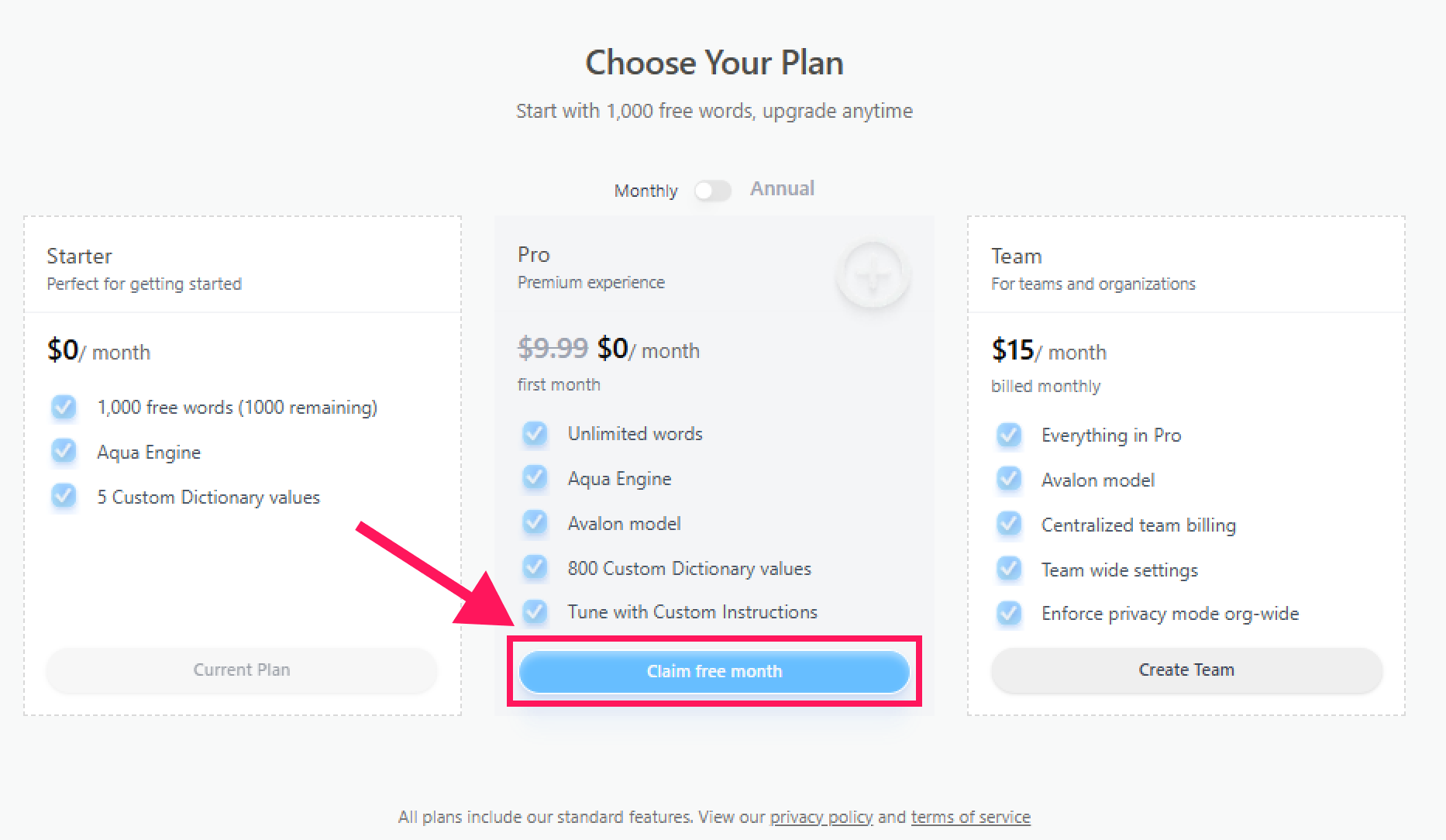Click Centralized team billing checkmark
The width and height of the screenshot is (1446, 840).
point(1009,525)
